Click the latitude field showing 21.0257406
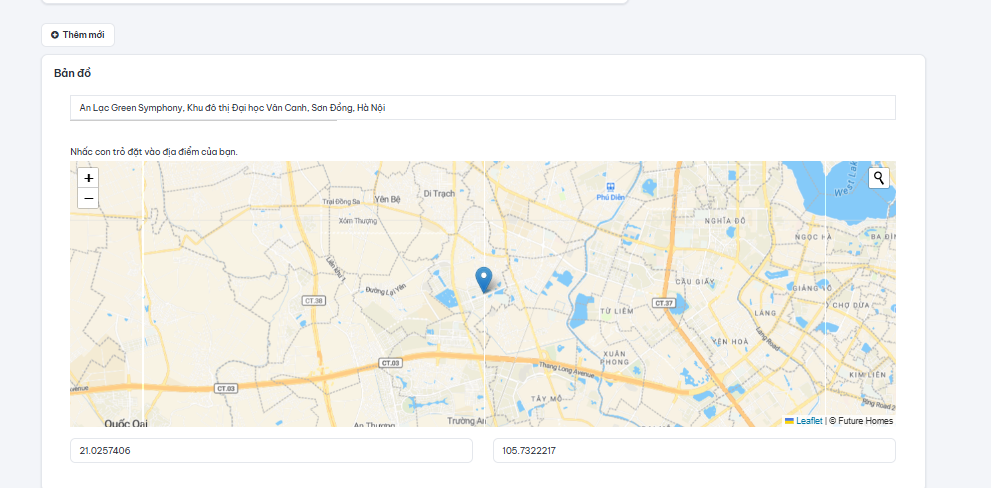991x488 pixels. (271, 451)
